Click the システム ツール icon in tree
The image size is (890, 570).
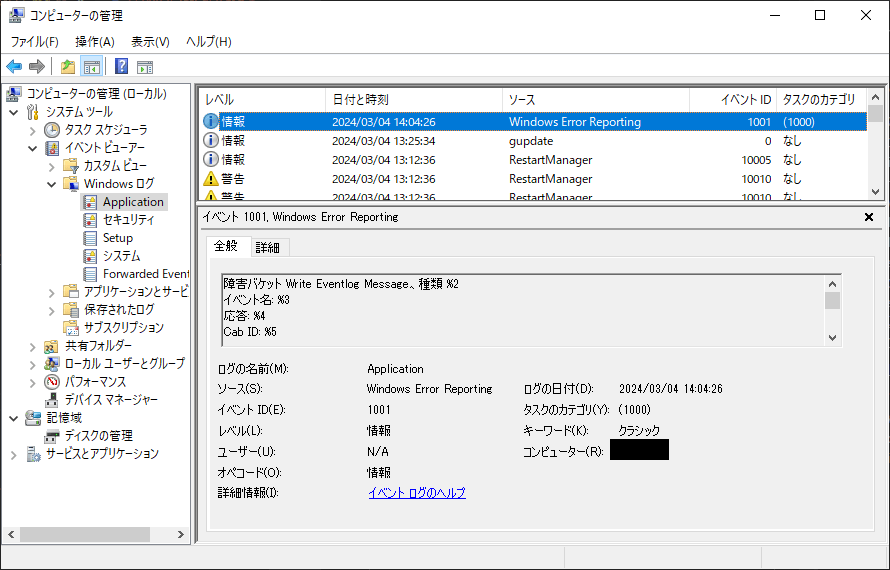33,112
